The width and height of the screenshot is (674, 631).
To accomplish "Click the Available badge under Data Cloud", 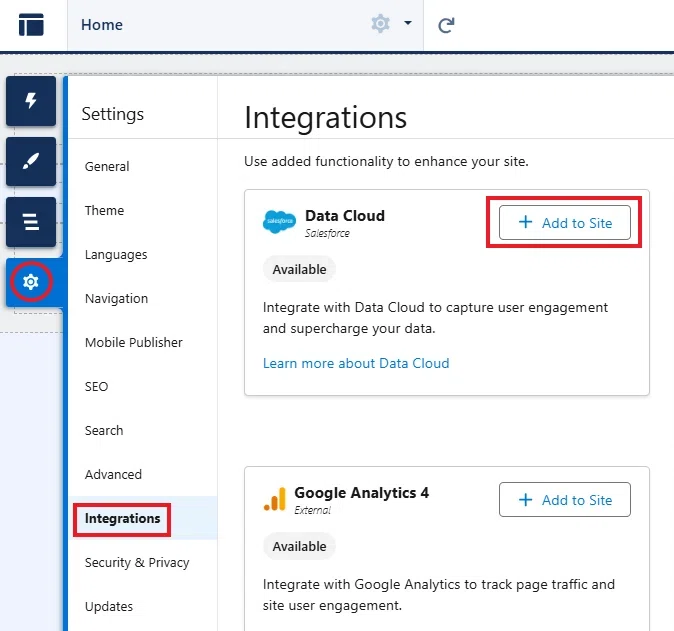I will pyautogui.click(x=299, y=269).
